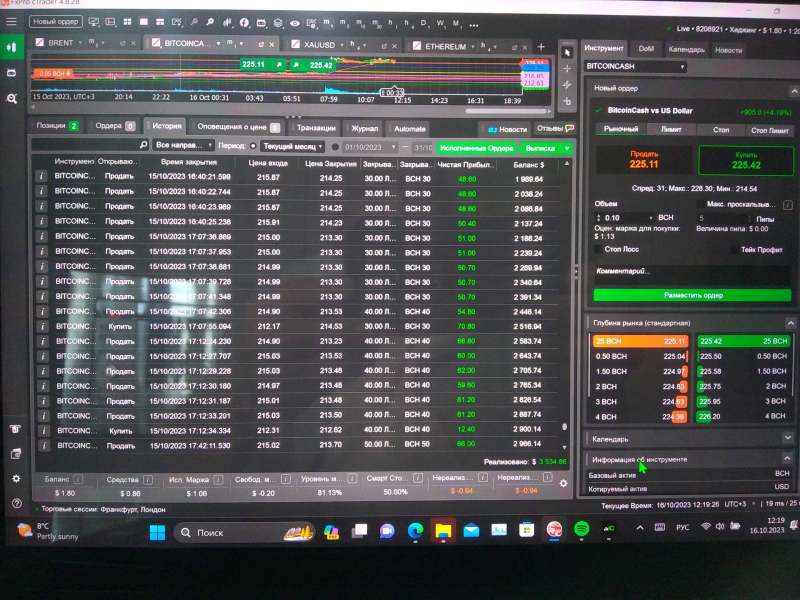The height and width of the screenshot is (600, 800).
Task: Close the BRENT chart tab
Action: point(134,43)
